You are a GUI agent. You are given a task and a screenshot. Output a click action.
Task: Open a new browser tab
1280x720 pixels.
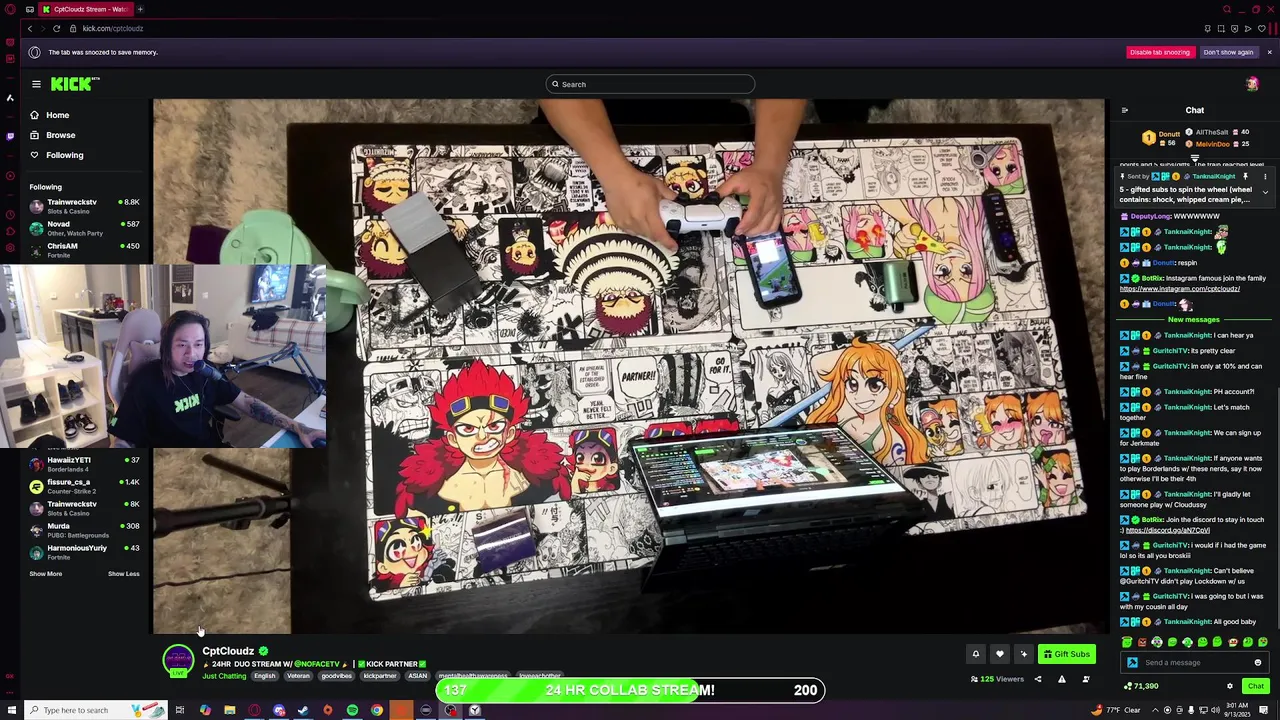pos(140,9)
